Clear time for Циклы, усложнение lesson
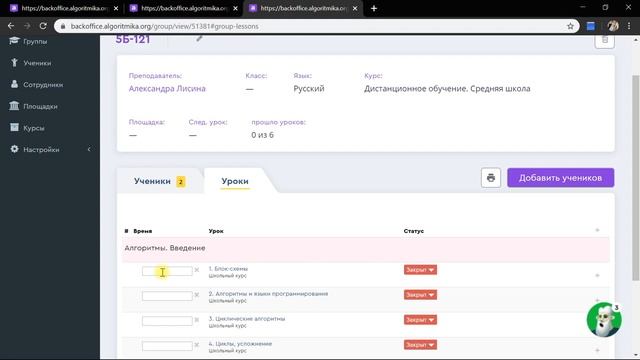Image resolution: width=640 pixels, height=360 pixels. pos(197,344)
